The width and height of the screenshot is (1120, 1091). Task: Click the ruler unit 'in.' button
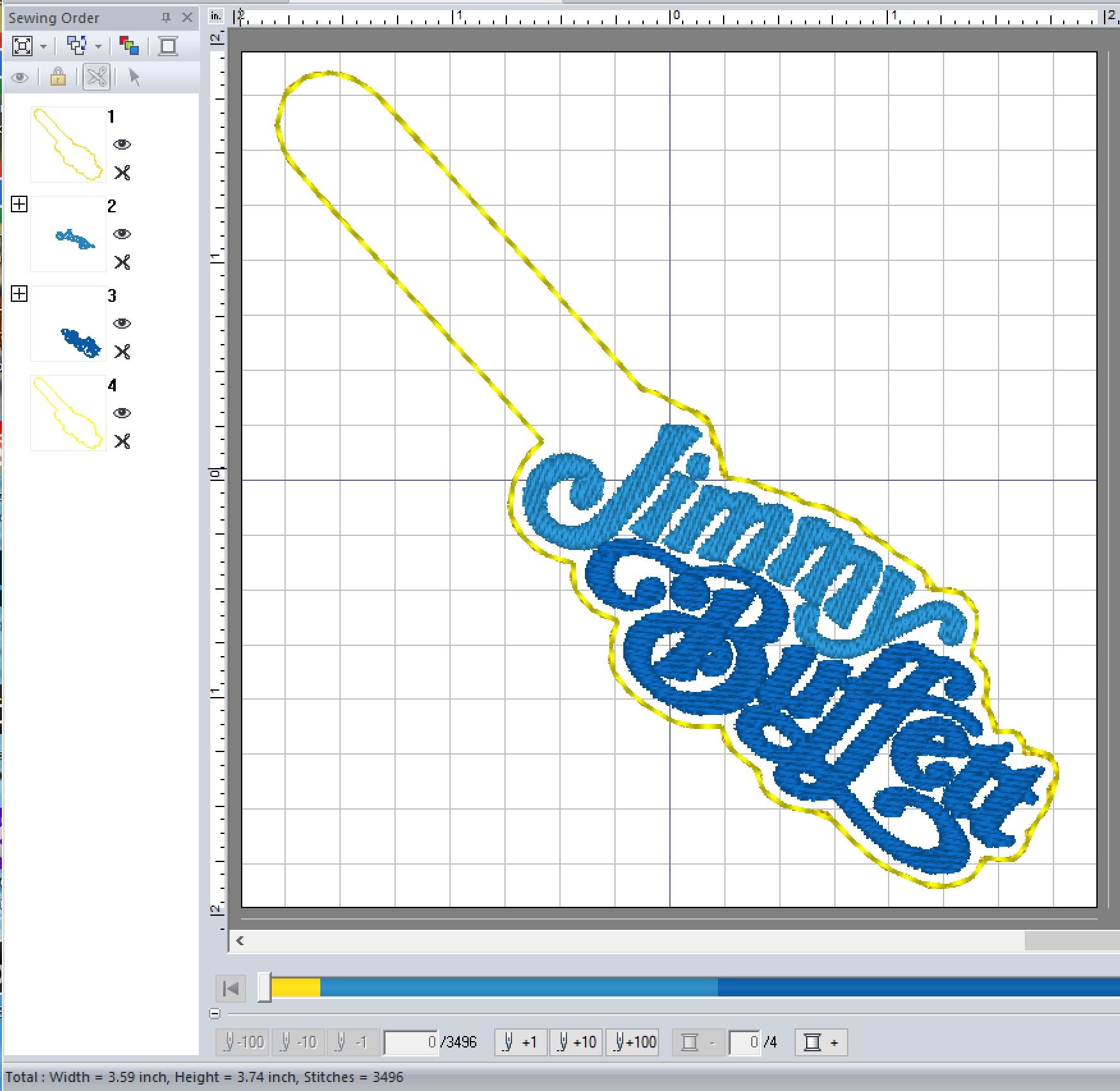(x=217, y=15)
